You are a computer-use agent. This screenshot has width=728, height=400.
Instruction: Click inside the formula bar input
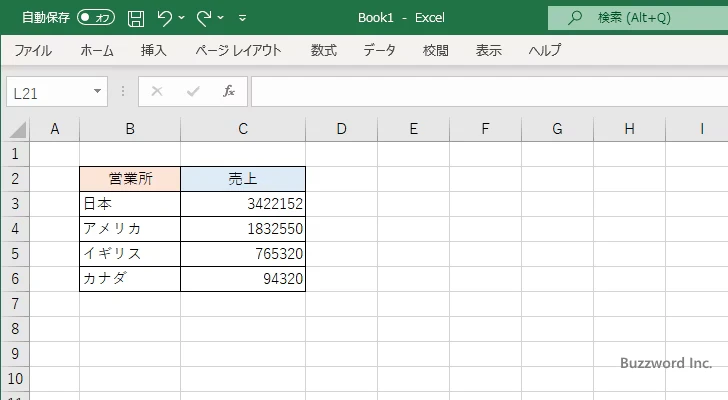click(489, 92)
